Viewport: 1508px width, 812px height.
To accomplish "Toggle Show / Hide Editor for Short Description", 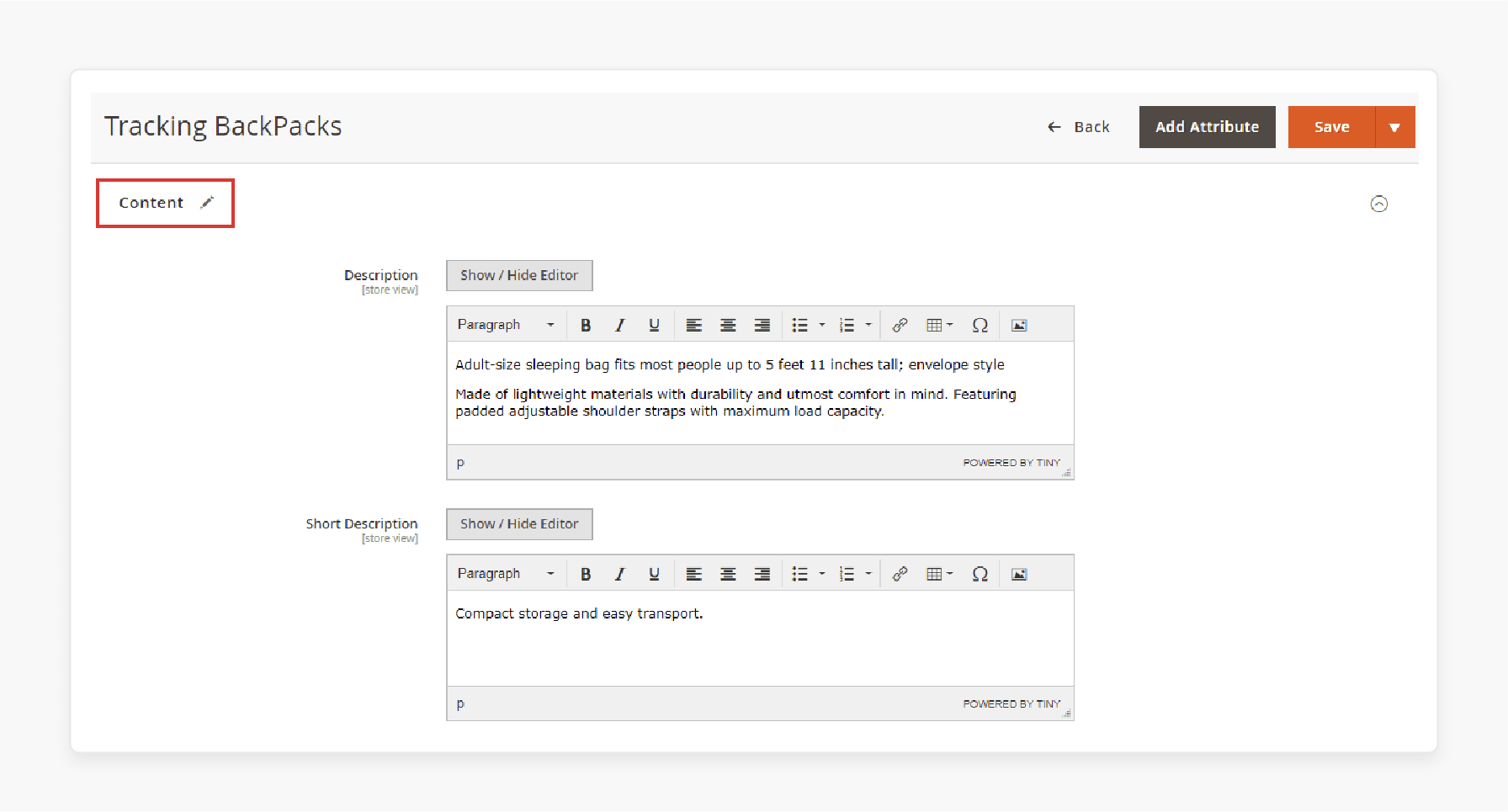I will click(x=519, y=524).
